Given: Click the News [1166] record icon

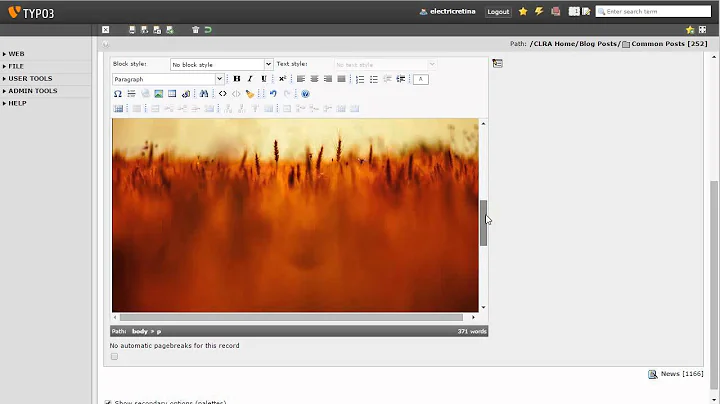Looking at the screenshot, I should (652, 374).
